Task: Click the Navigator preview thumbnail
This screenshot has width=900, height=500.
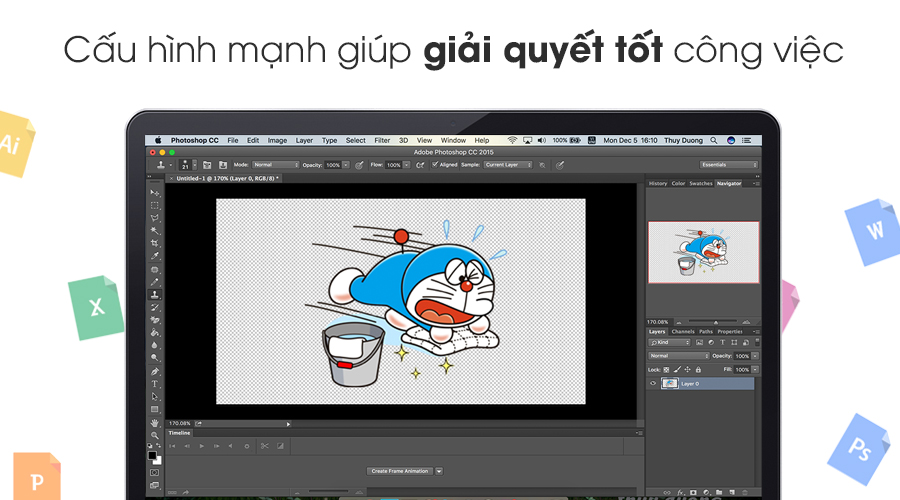Action: [703, 252]
